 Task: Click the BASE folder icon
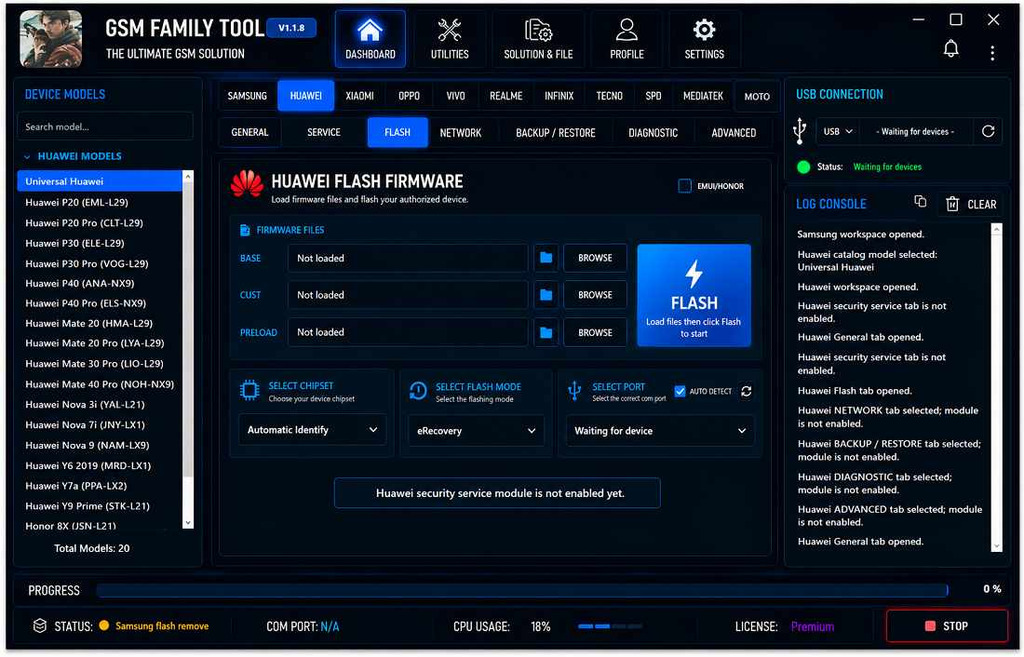pyautogui.click(x=545, y=258)
